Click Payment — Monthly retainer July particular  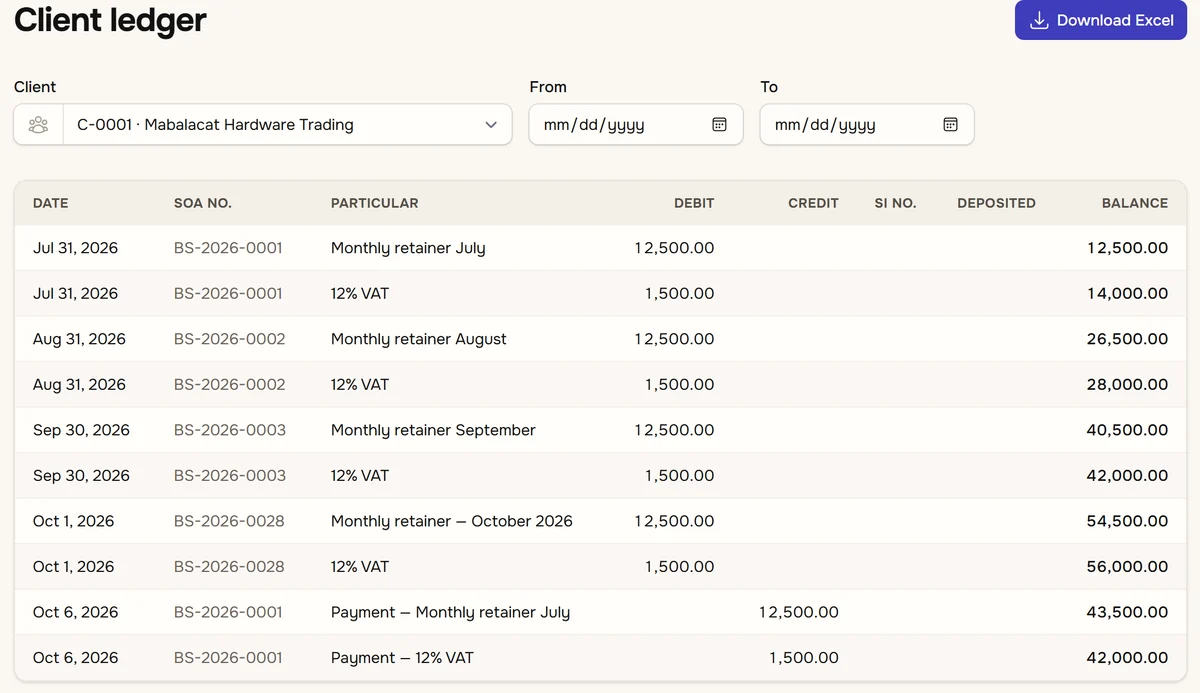450,612
